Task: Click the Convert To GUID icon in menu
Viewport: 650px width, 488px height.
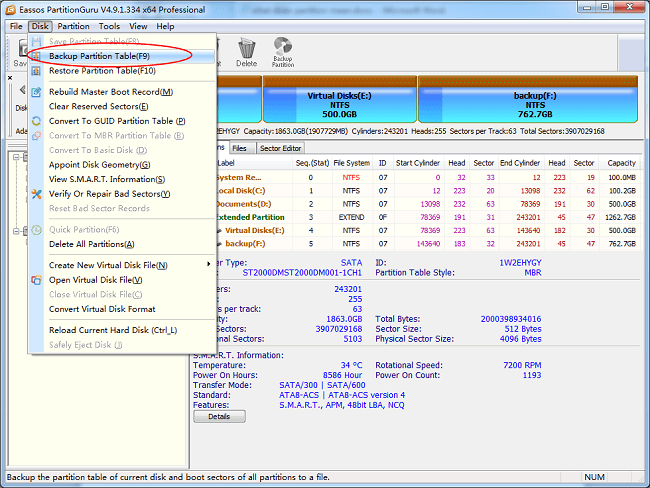Action: [x=36, y=121]
